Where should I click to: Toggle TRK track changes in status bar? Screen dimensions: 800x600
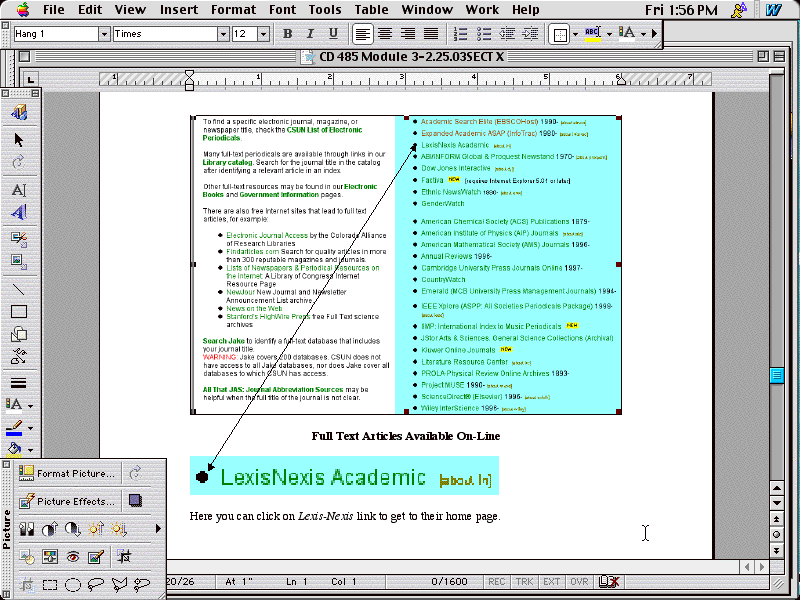[x=524, y=582]
